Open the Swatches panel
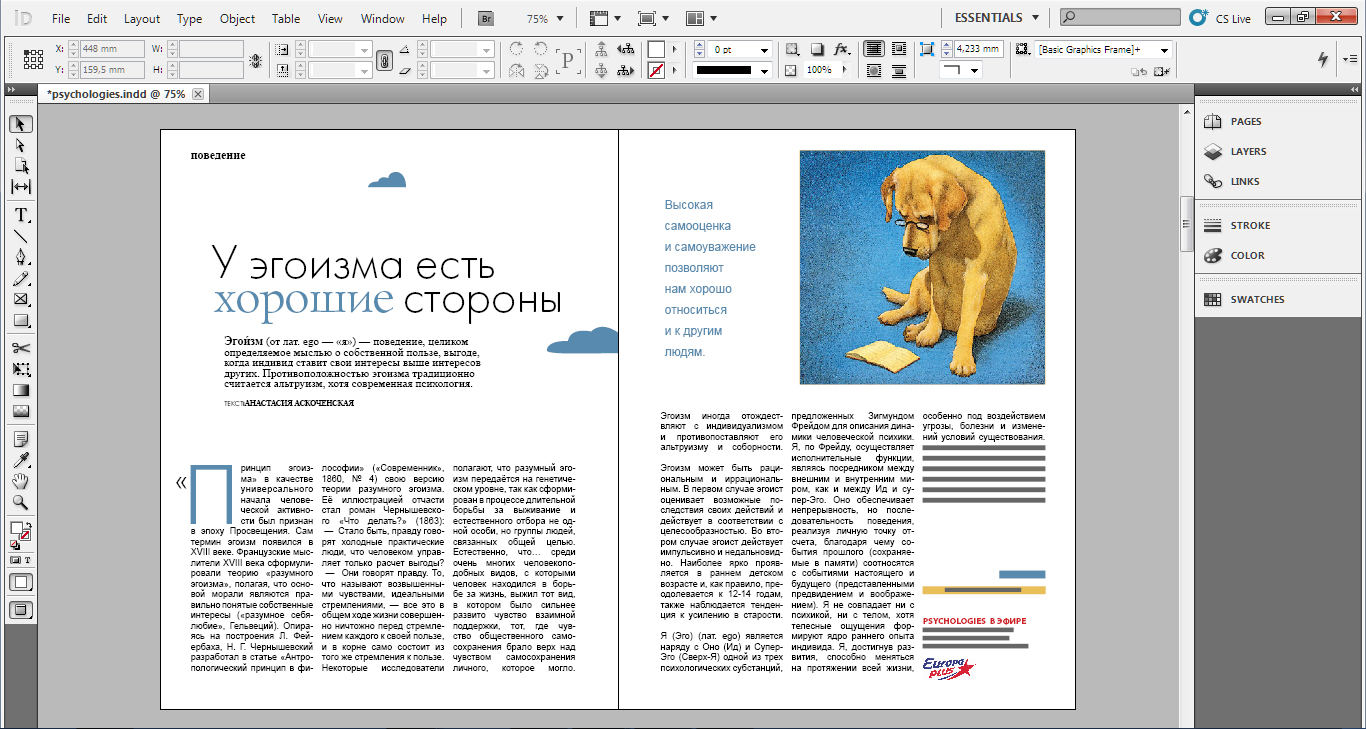Viewport: 1366px width, 729px height. (1257, 299)
